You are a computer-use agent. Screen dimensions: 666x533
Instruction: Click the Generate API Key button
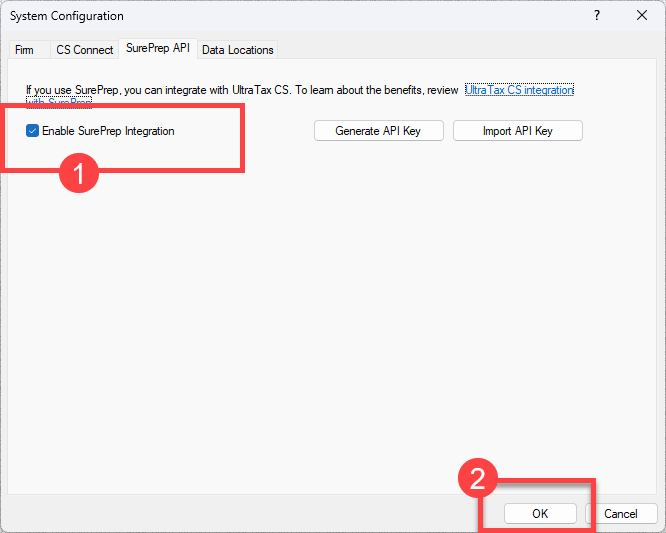tap(378, 131)
